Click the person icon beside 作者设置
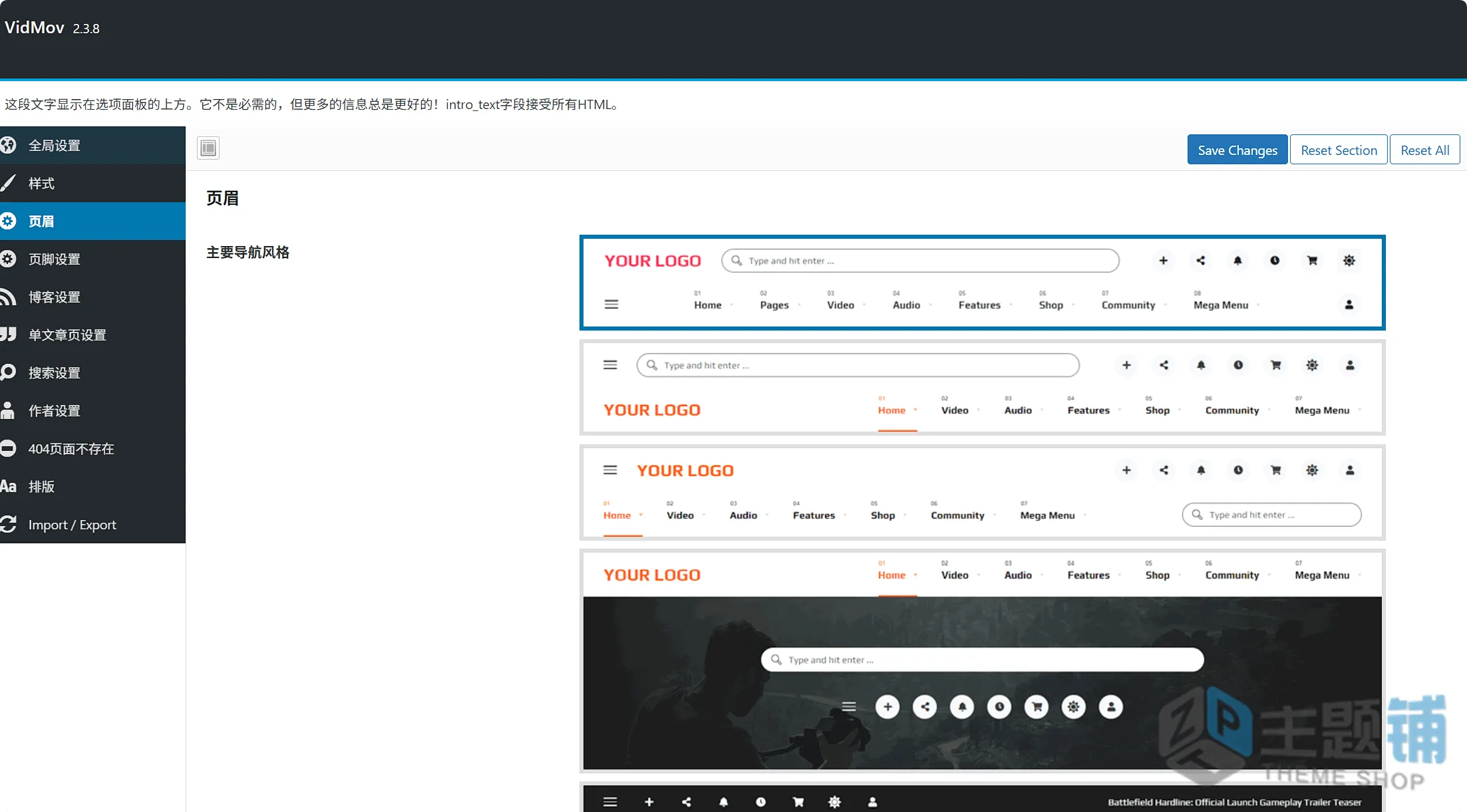 [8, 410]
